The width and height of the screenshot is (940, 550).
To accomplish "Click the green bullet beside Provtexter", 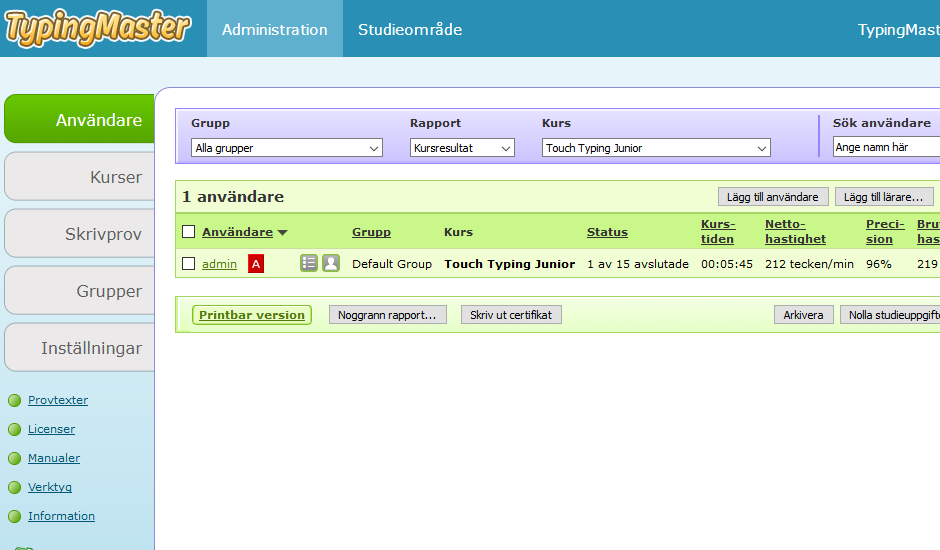I will (x=14, y=401).
